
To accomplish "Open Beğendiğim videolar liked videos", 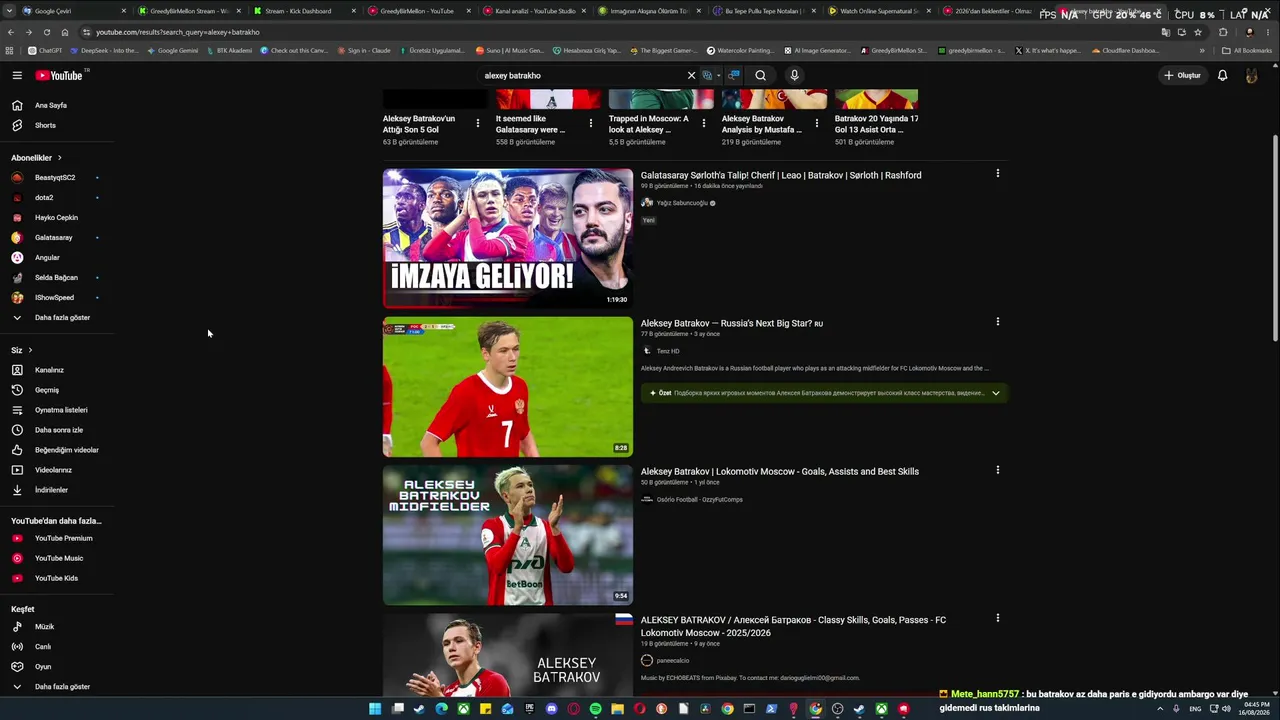I will coord(57,450).
